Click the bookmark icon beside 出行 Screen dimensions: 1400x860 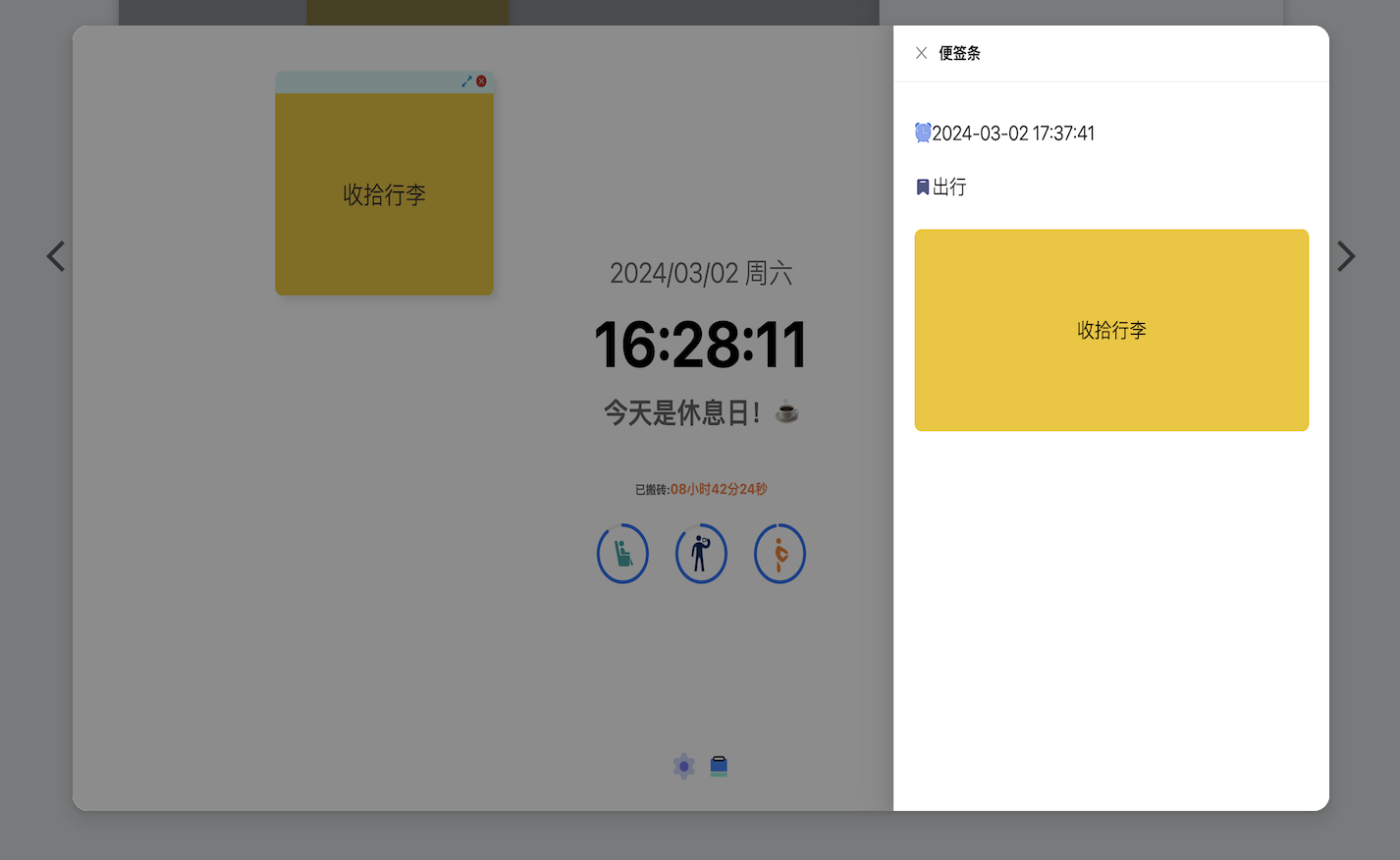click(x=923, y=187)
